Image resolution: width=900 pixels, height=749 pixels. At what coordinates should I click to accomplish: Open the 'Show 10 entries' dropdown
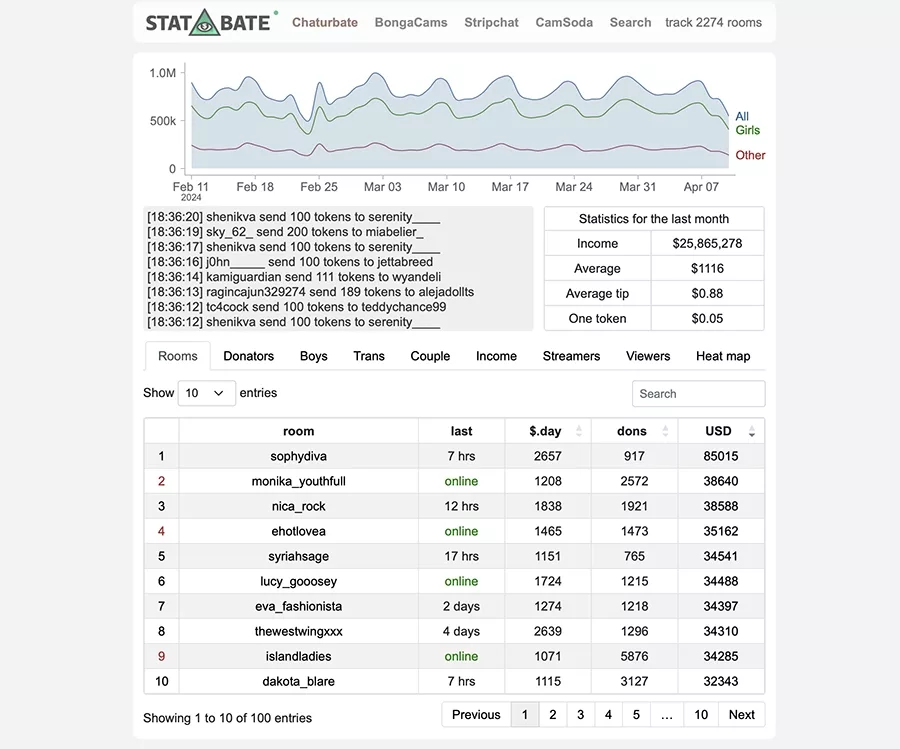206,393
